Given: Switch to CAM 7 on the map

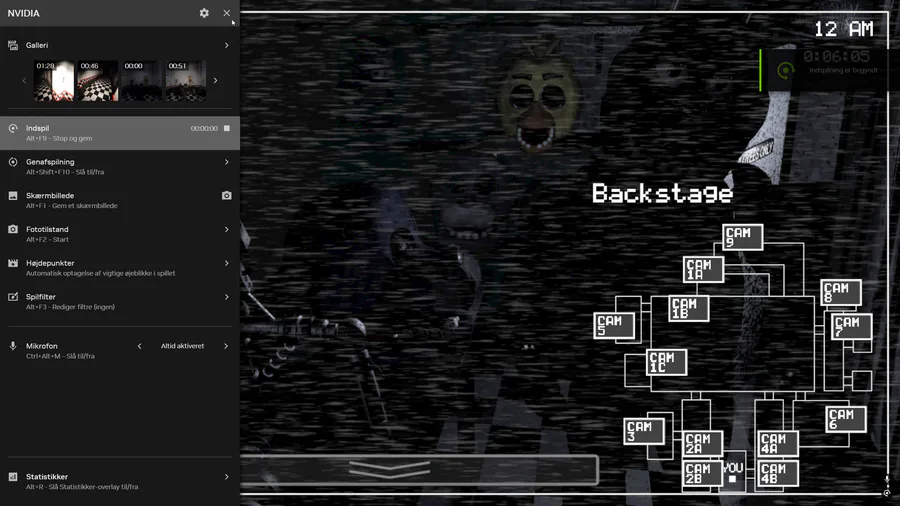Looking at the screenshot, I should coord(852,326).
